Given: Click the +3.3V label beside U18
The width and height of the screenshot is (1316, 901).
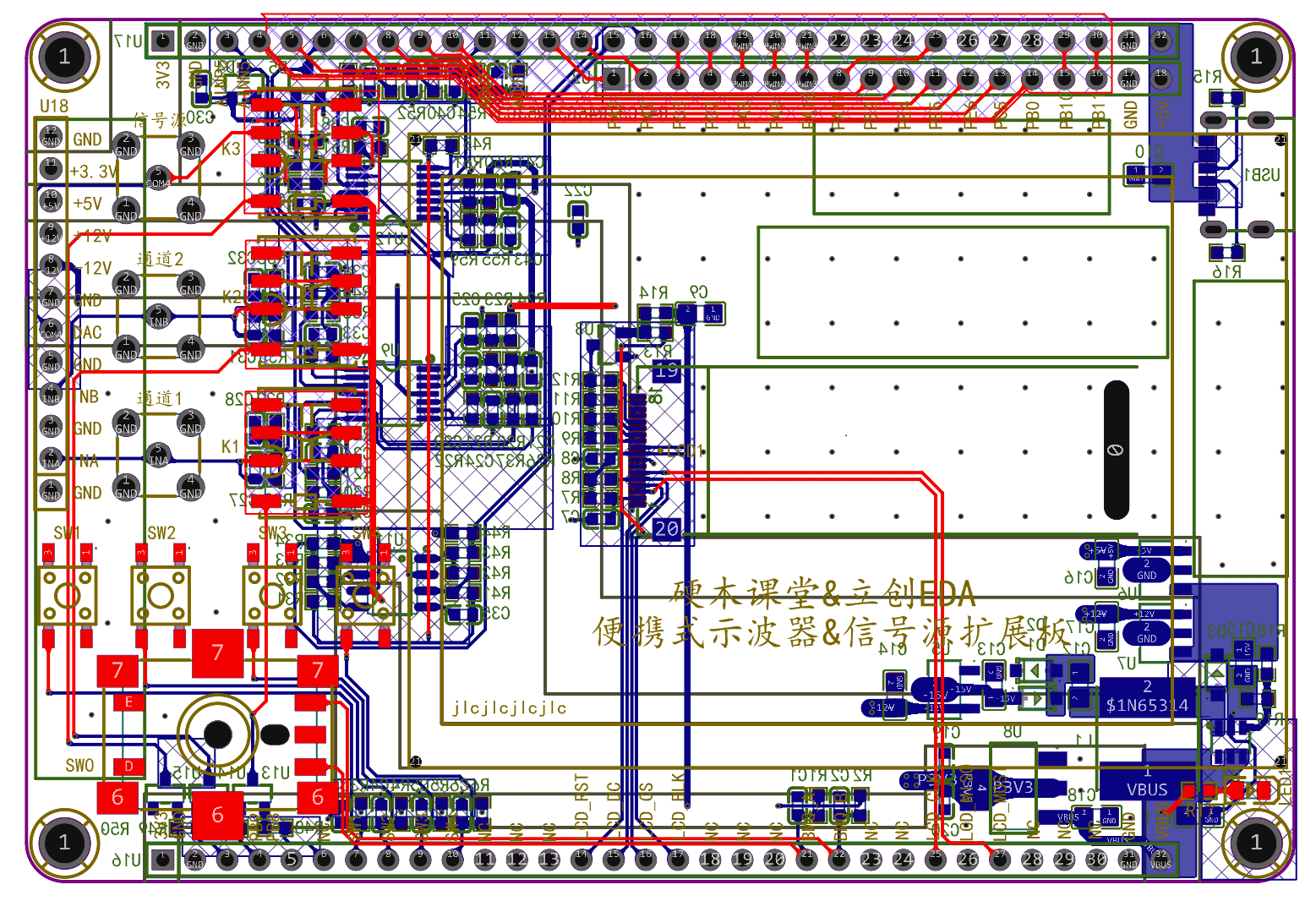Looking at the screenshot, I should [94, 172].
